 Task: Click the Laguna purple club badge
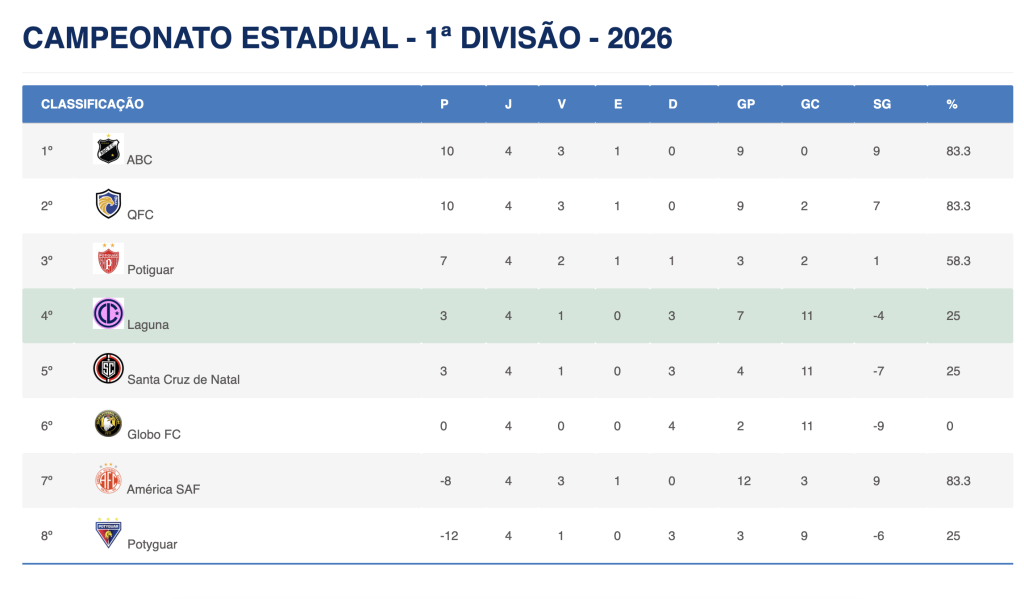point(108,314)
